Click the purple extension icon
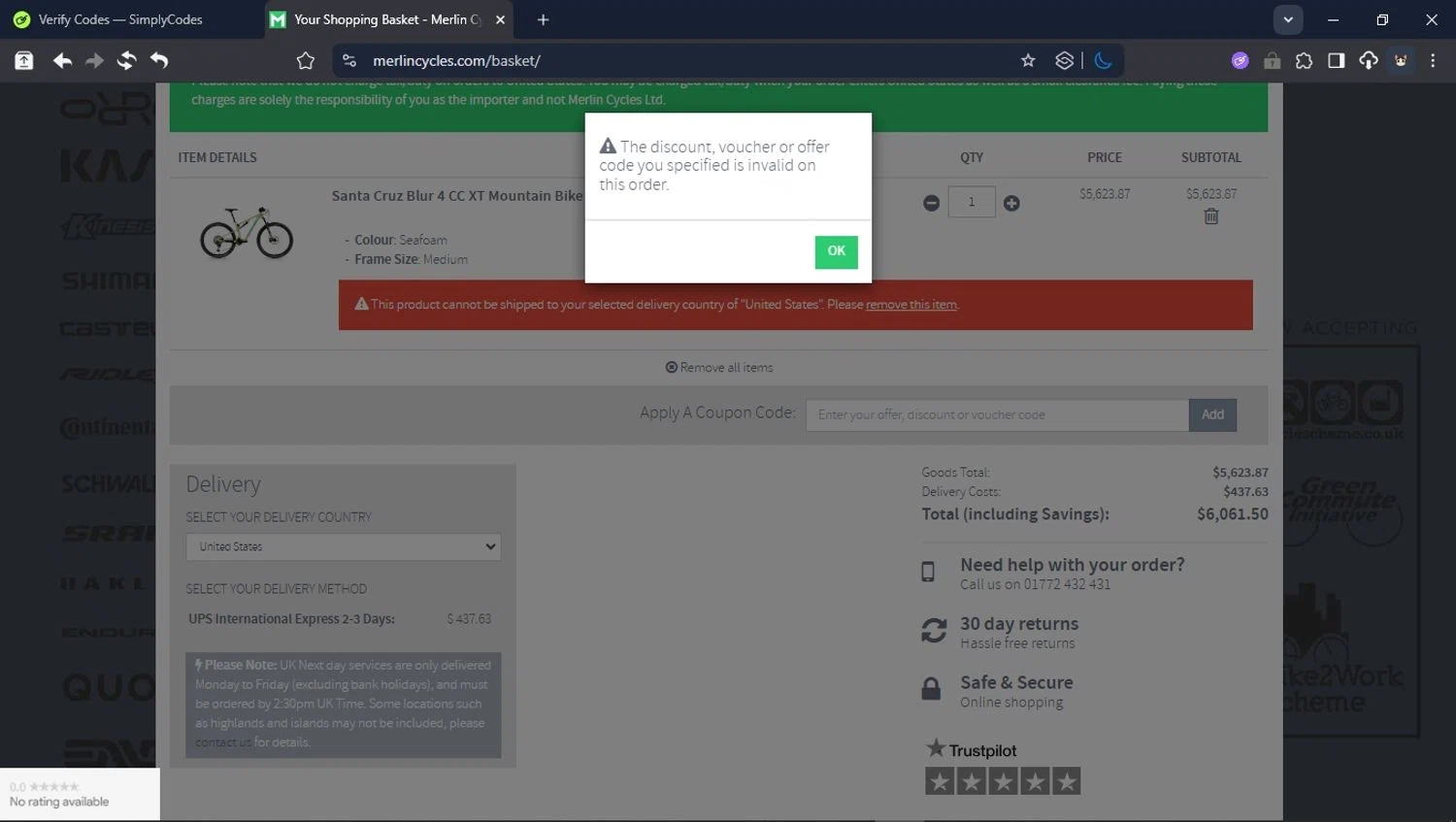The image size is (1456, 822). click(x=1240, y=61)
